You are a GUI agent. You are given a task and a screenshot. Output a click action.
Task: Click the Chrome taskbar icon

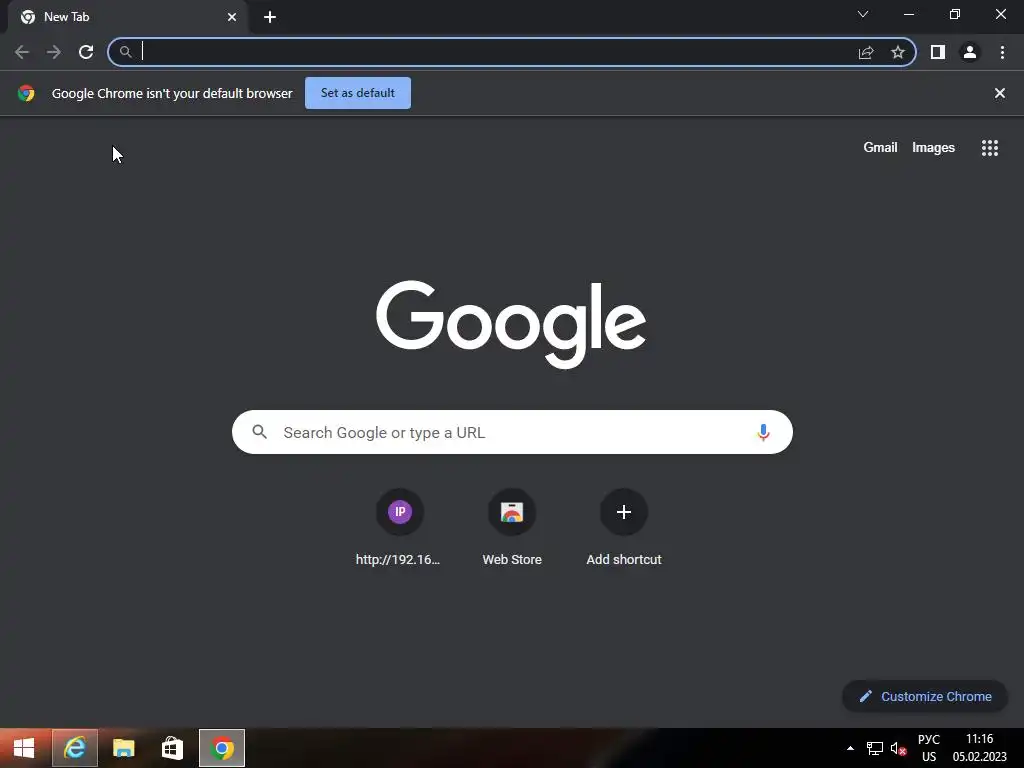click(222, 748)
